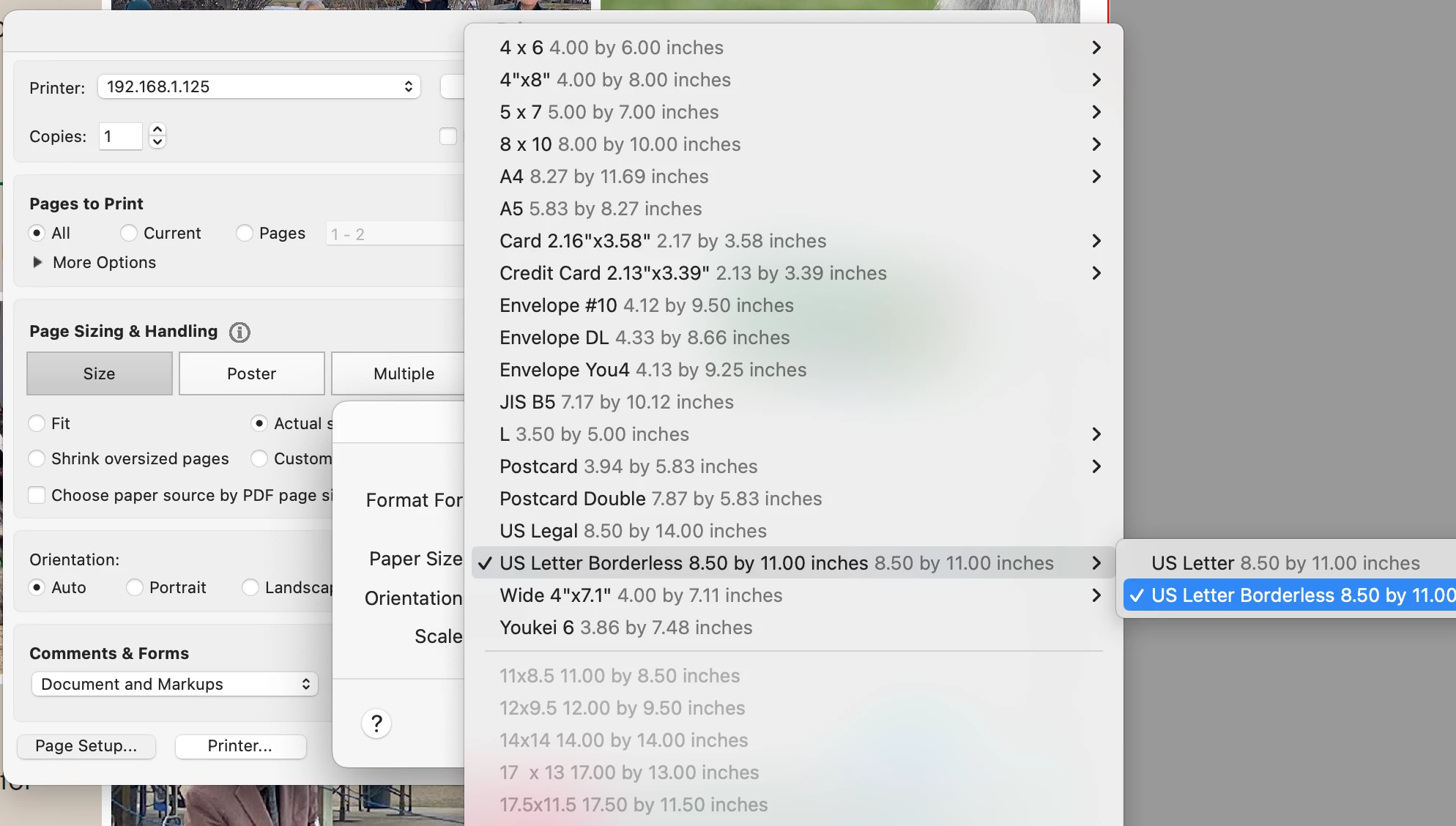Click the Page Setup... button
The image size is (1456, 826).
coord(86,746)
